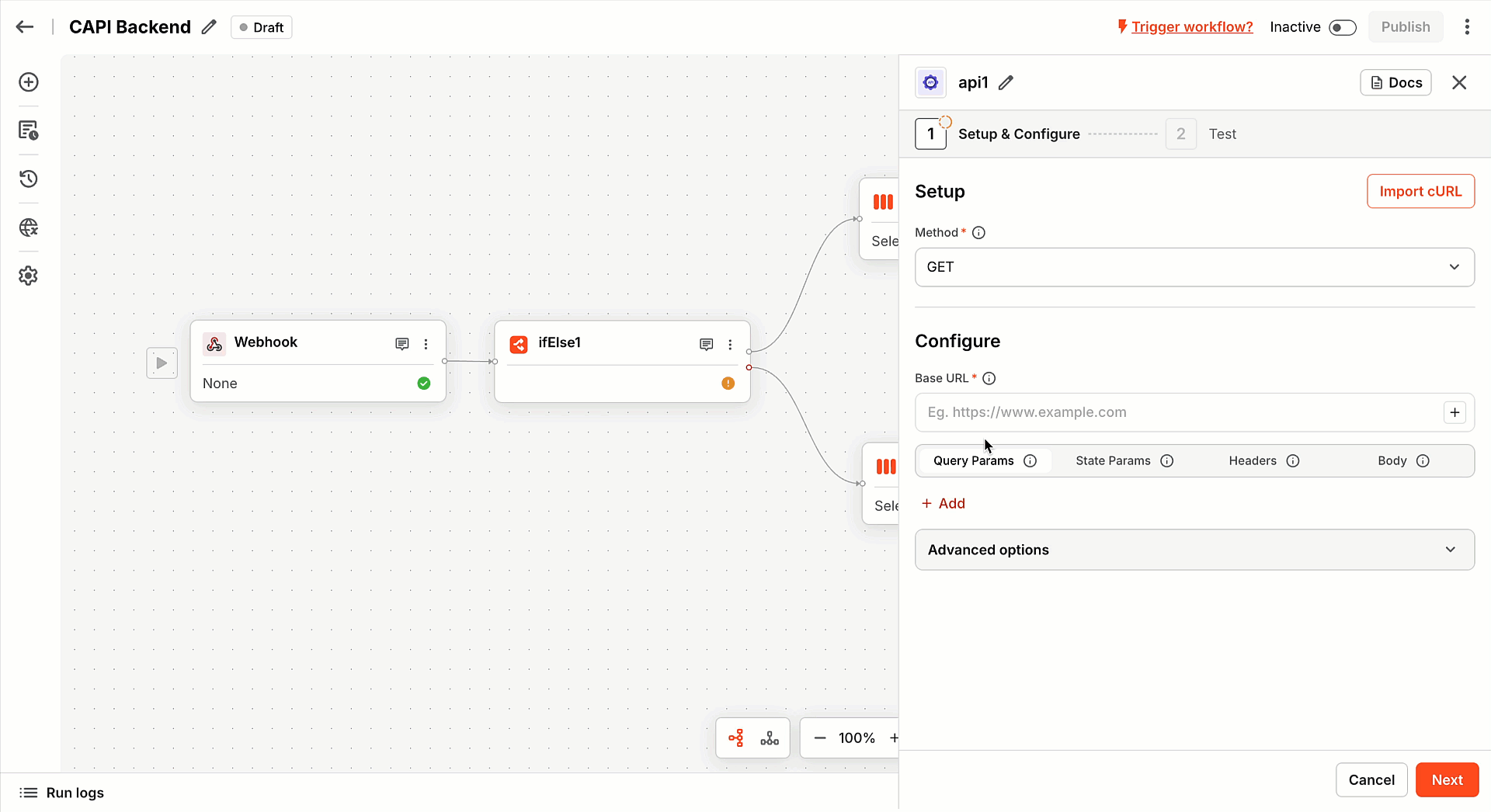Open the top-right three-dot overflow menu
This screenshot has width=1491, height=812.
pyautogui.click(x=1467, y=27)
